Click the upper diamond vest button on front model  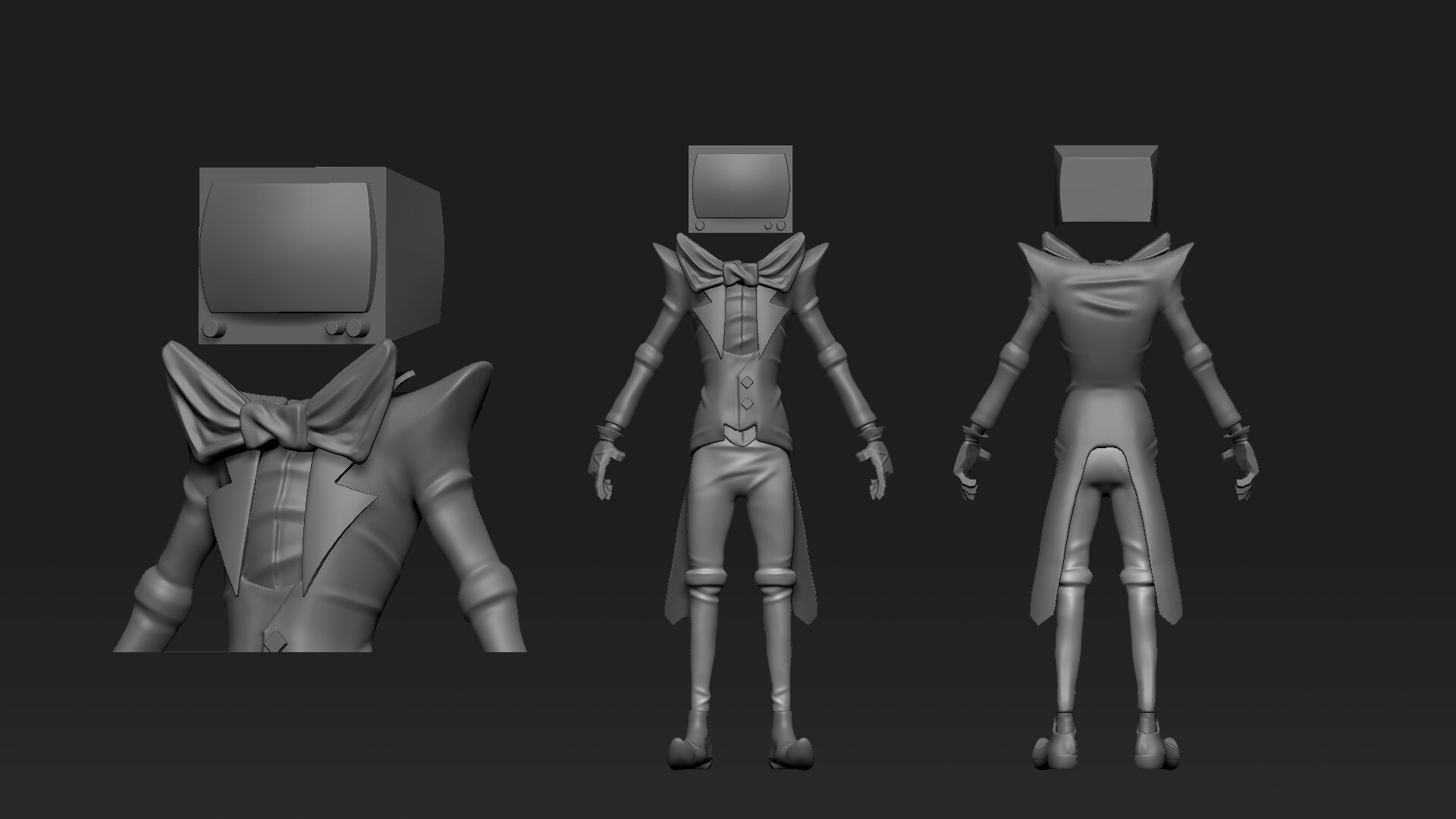(x=746, y=382)
